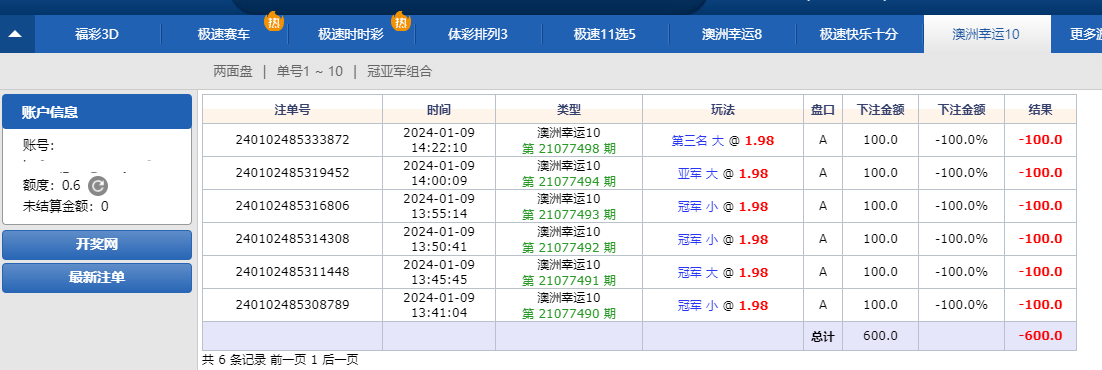This screenshot has width=1102, height=370.
Task: Click the 玩法 column header
Action: [722, 110]
